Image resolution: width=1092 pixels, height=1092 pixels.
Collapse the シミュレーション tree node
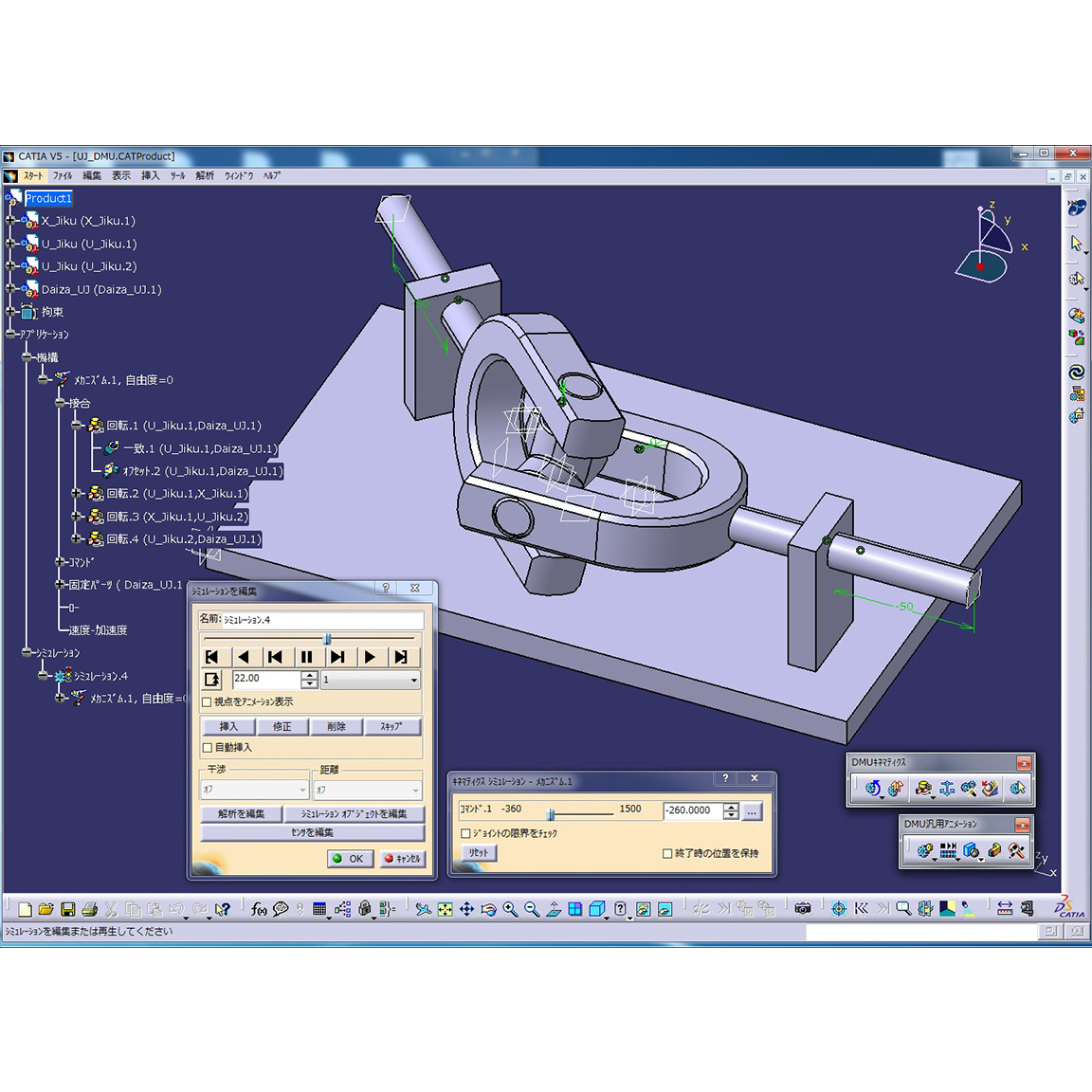pyautogui.click(x=27, y=652)
